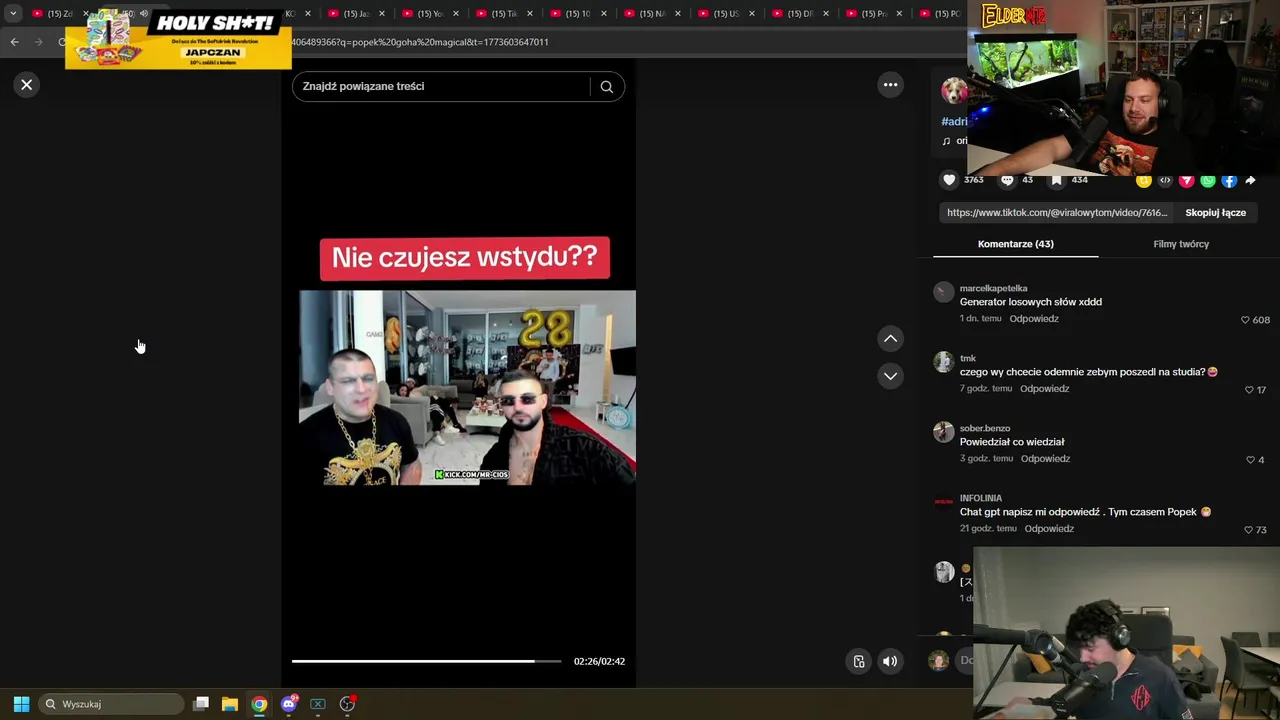Click comment text 'Generator losowych słów xddd'
The width and height of the screenshot is (1280, 720).
1031,302
